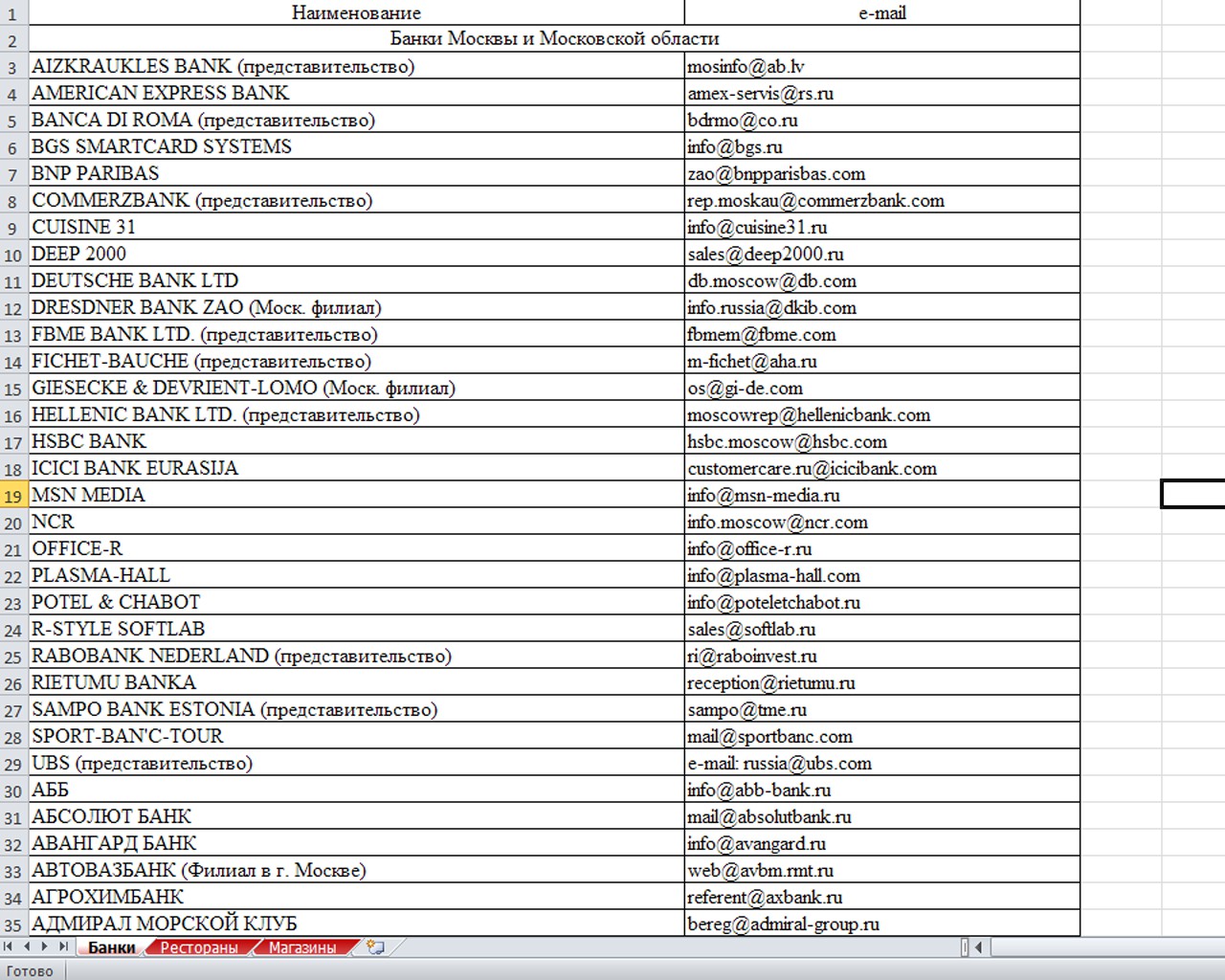The image size is (1225, 980).
Task: Click previous sheet navigation arrow
Action: pos(27,947)
